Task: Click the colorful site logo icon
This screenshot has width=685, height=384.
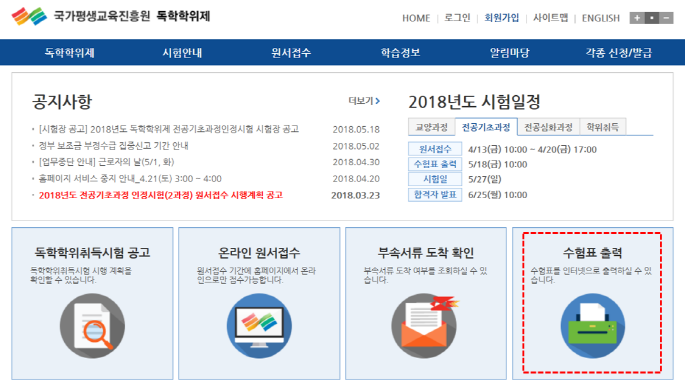Action: pyautogui.click(x=29, y=17)
